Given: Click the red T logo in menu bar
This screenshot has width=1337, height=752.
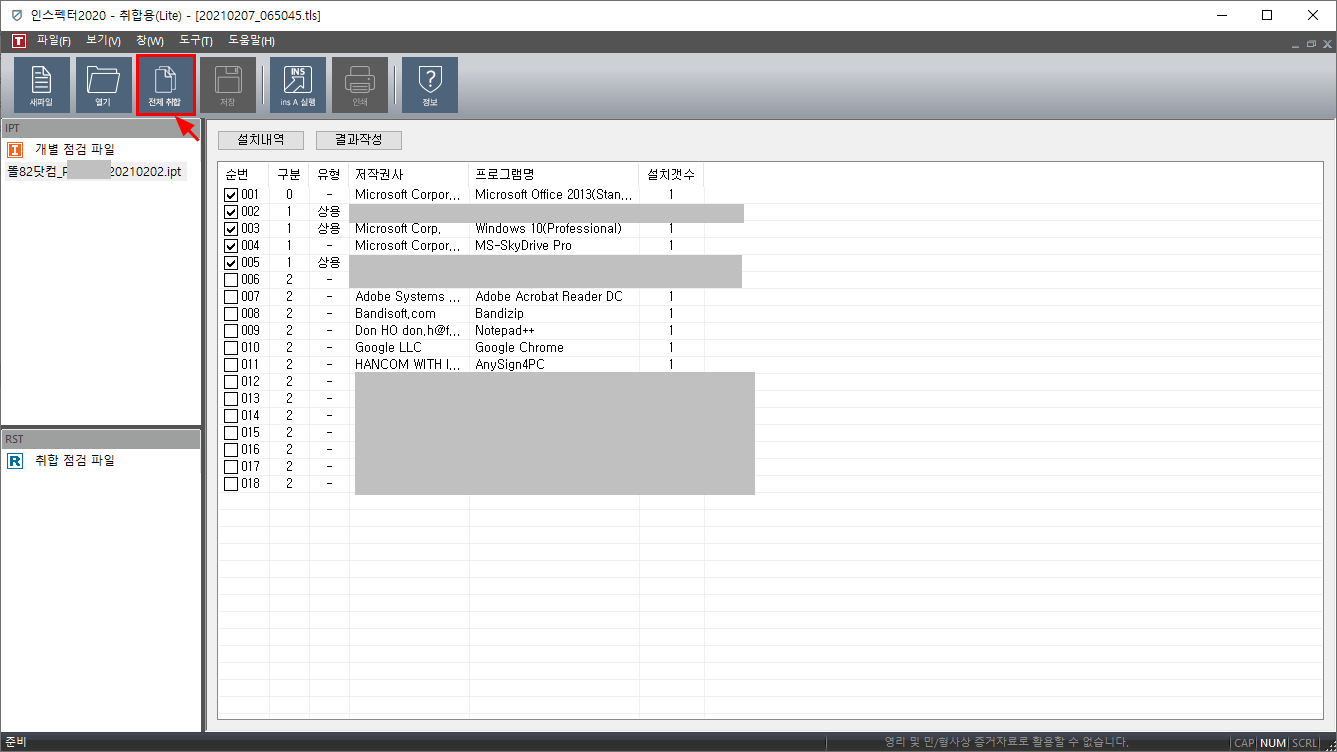Looking at the screenshot, I should [x=18, y=41].
